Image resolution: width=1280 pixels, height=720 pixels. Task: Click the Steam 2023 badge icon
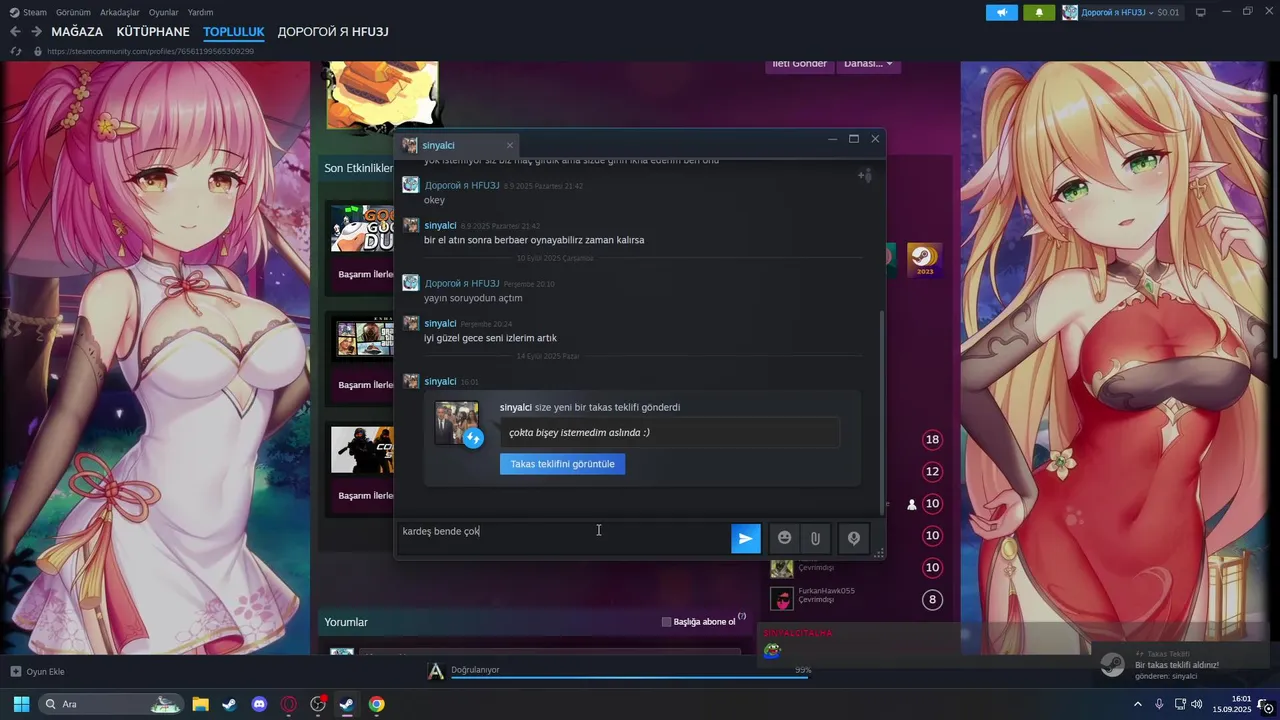click(x=924, y=260)
